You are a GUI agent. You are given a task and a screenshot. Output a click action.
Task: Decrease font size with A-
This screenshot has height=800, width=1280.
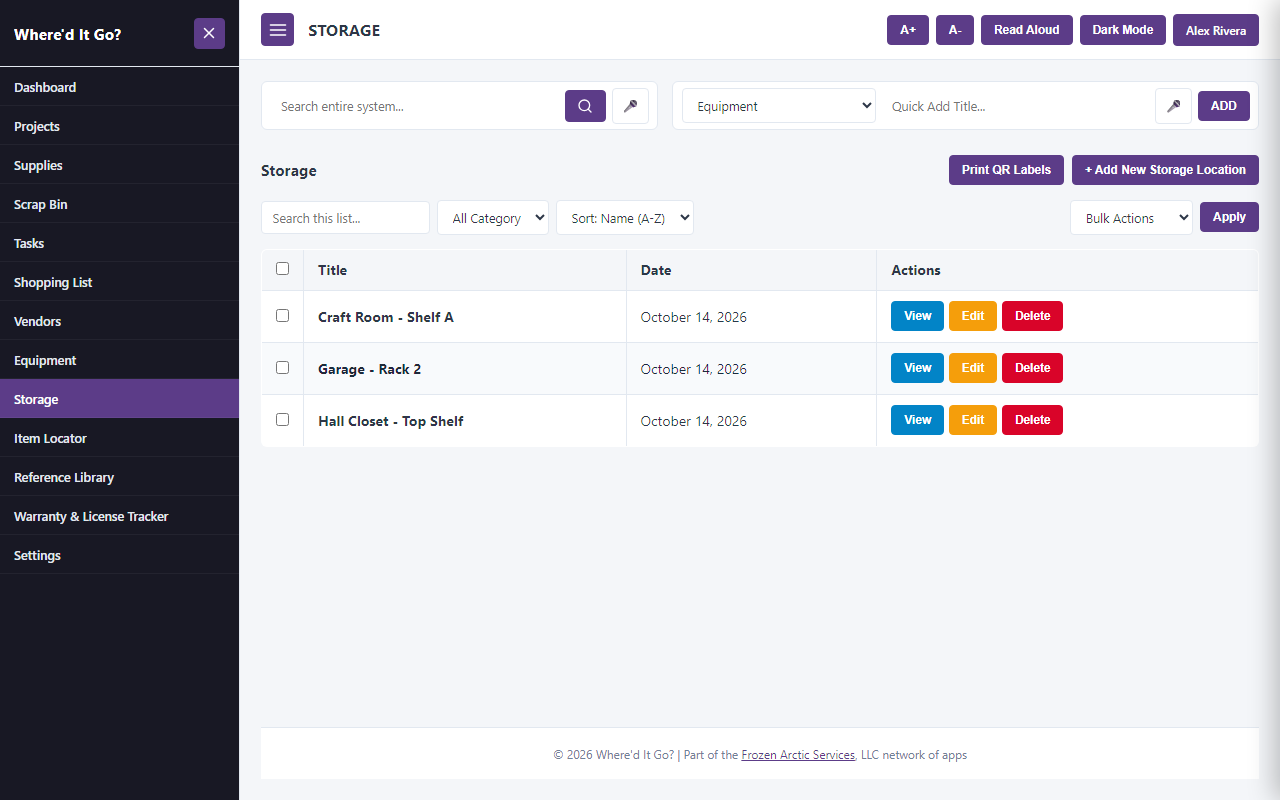[955, 30]
